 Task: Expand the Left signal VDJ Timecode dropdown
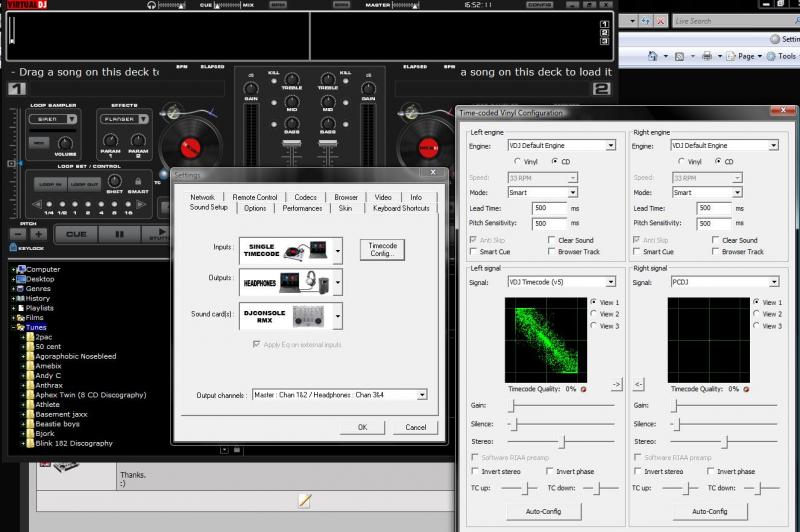[x=609, y=282]
